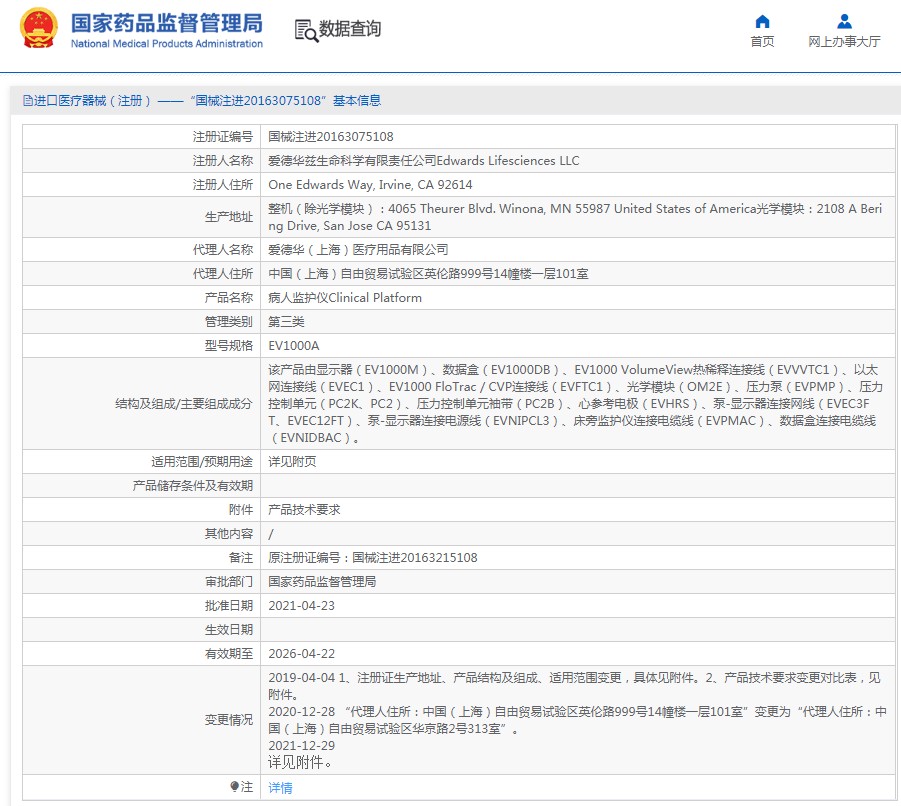Viewport: 901px width, 806px height.
Task: Click the 产品储存条件及有效期 label
Action: [192, 486]
